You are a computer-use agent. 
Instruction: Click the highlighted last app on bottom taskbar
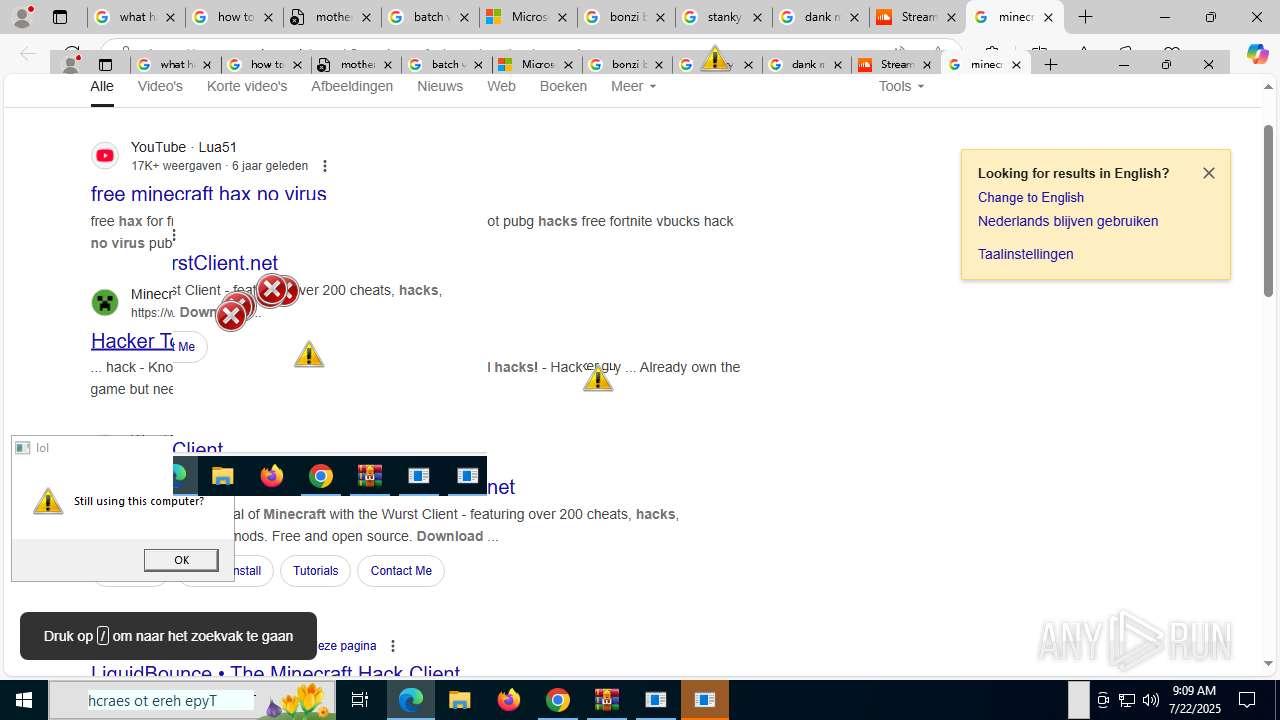click(705, 700)
